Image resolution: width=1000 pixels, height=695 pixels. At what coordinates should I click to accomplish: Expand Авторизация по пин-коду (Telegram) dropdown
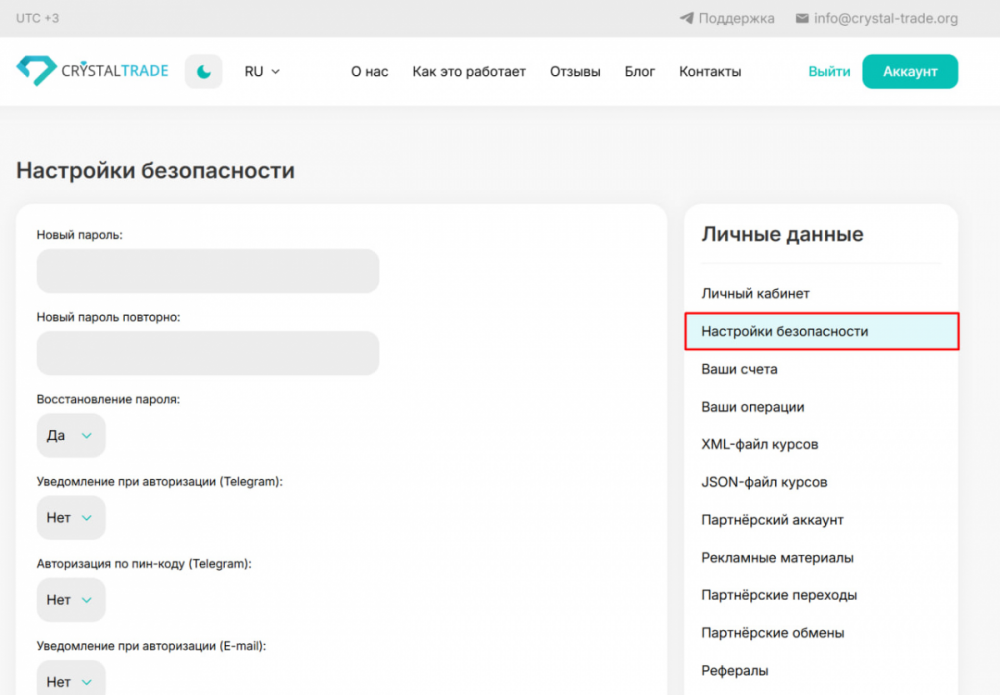pyautogui.click(x=71, y=600)
